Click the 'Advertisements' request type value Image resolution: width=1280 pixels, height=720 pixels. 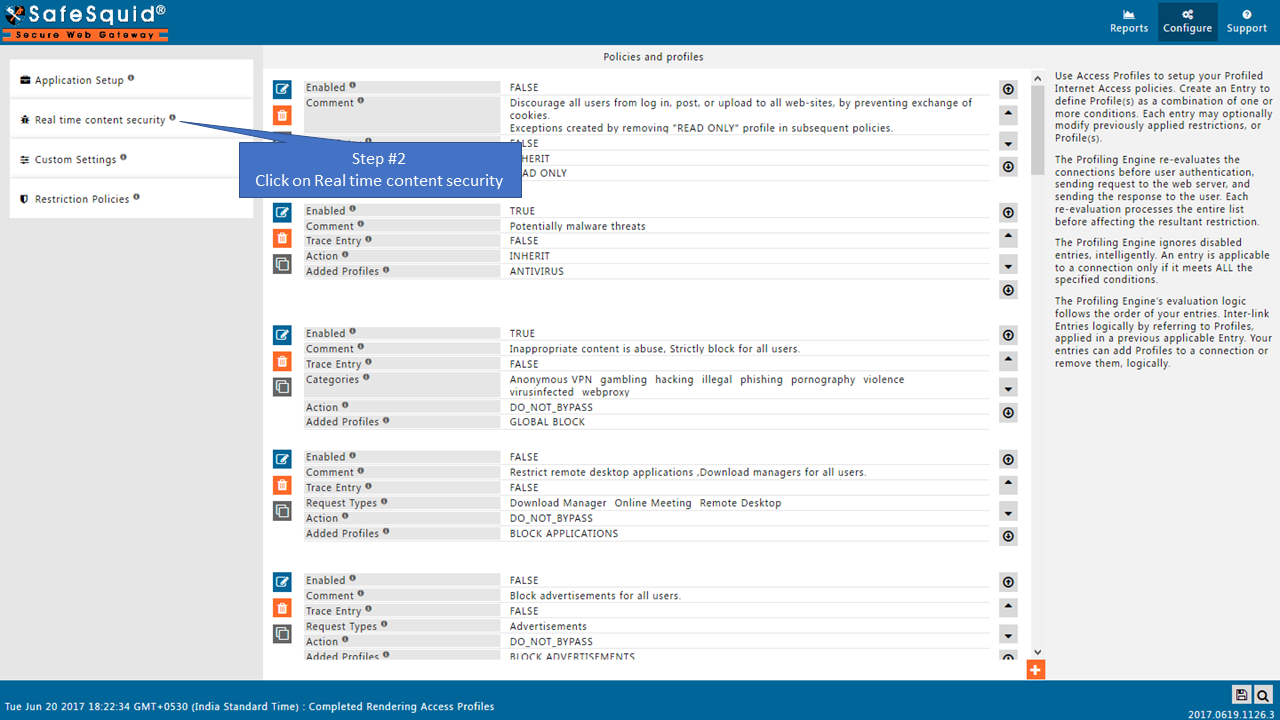click(548, 627)
